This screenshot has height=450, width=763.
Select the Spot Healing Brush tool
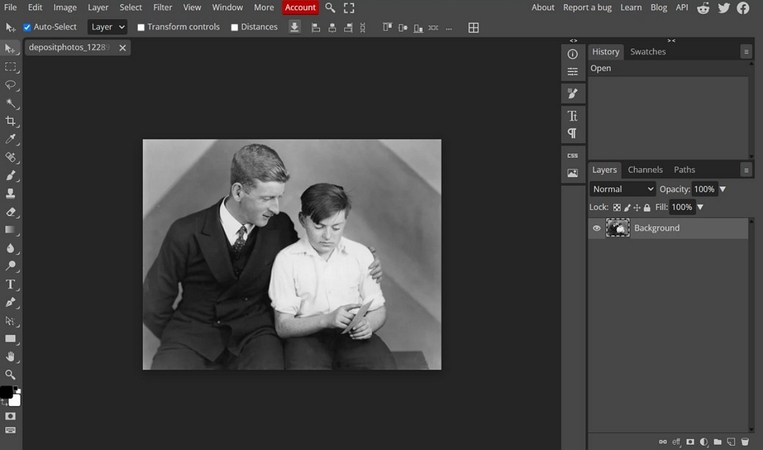10,157
